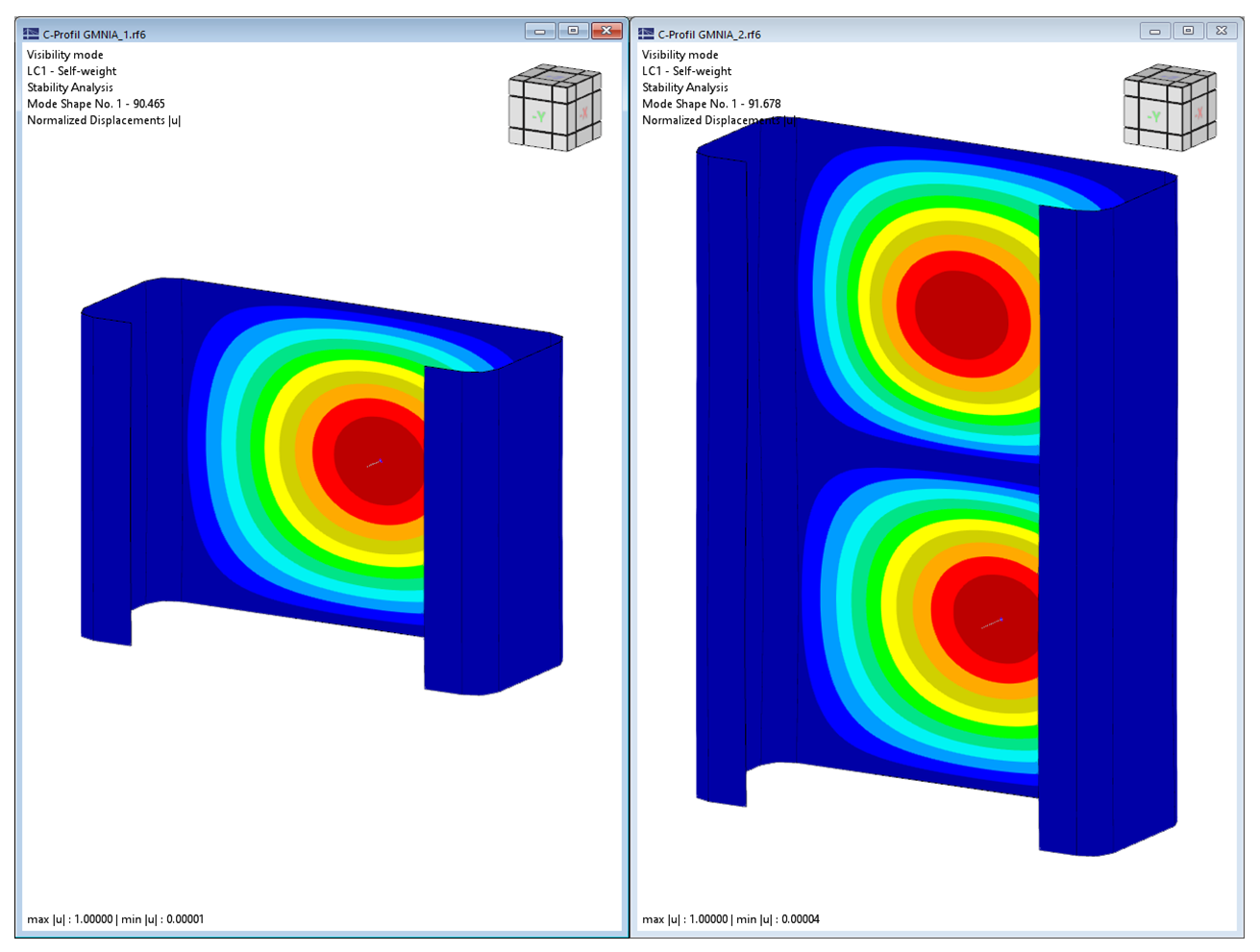1260x952 pixels.
Task: Click 'LC1 - Self-weight' in GMNIA_2 window
Action: (687, 71)
